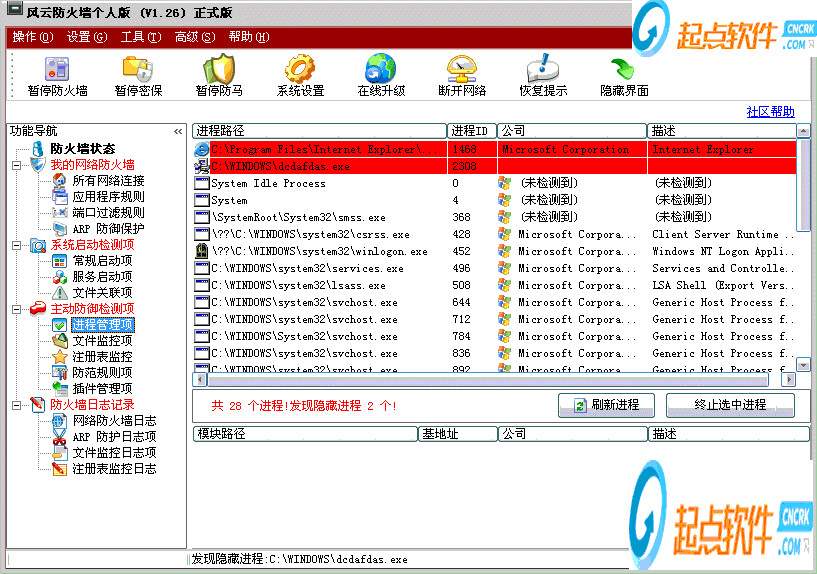The image size is (817, 574).
Task: Open 服务启动项 tree item
Action: (x=102, y=277)
